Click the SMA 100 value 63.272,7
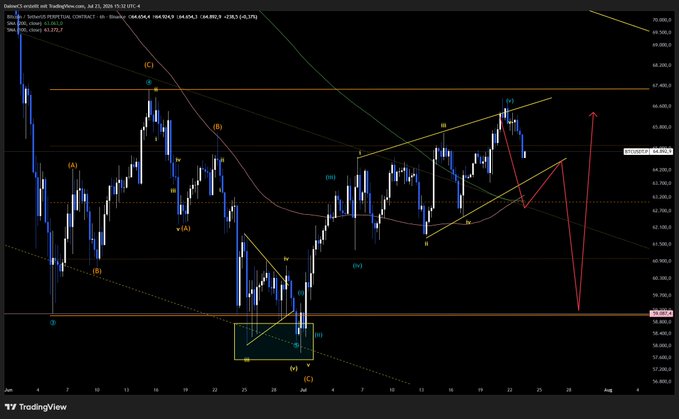The height and width of the screenshot is (419, 679). (x=54, y=30)
